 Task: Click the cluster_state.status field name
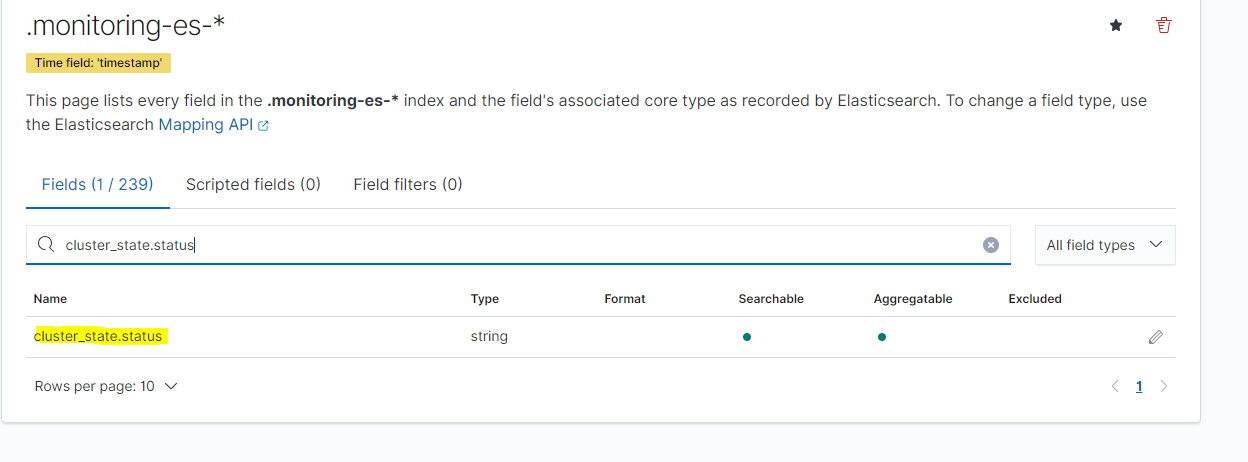[x=98, y=337]
